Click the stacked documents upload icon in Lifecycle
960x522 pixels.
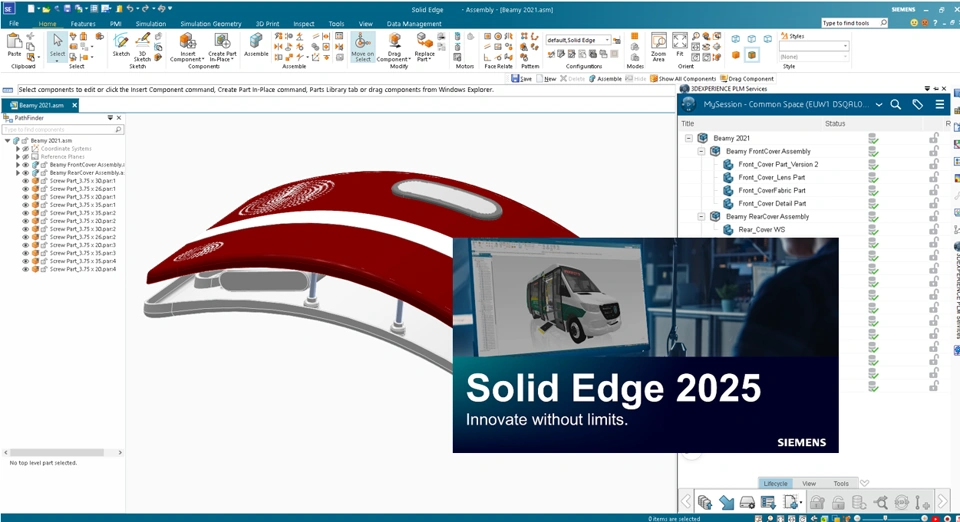pos(705,502)
